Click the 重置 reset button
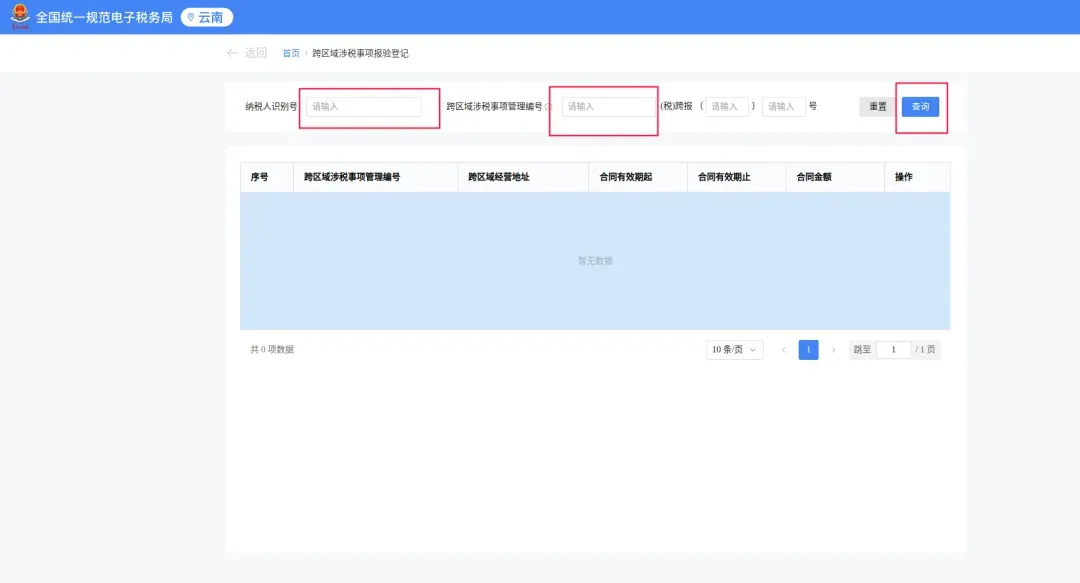 [878, 107]
